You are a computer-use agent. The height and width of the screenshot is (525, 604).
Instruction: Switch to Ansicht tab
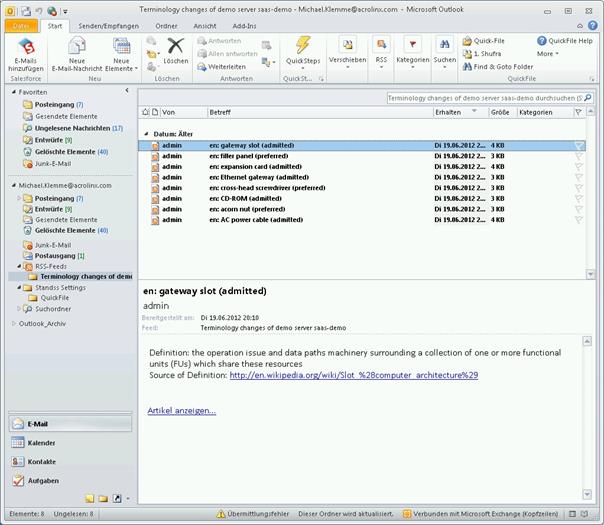tap(205, 26)
